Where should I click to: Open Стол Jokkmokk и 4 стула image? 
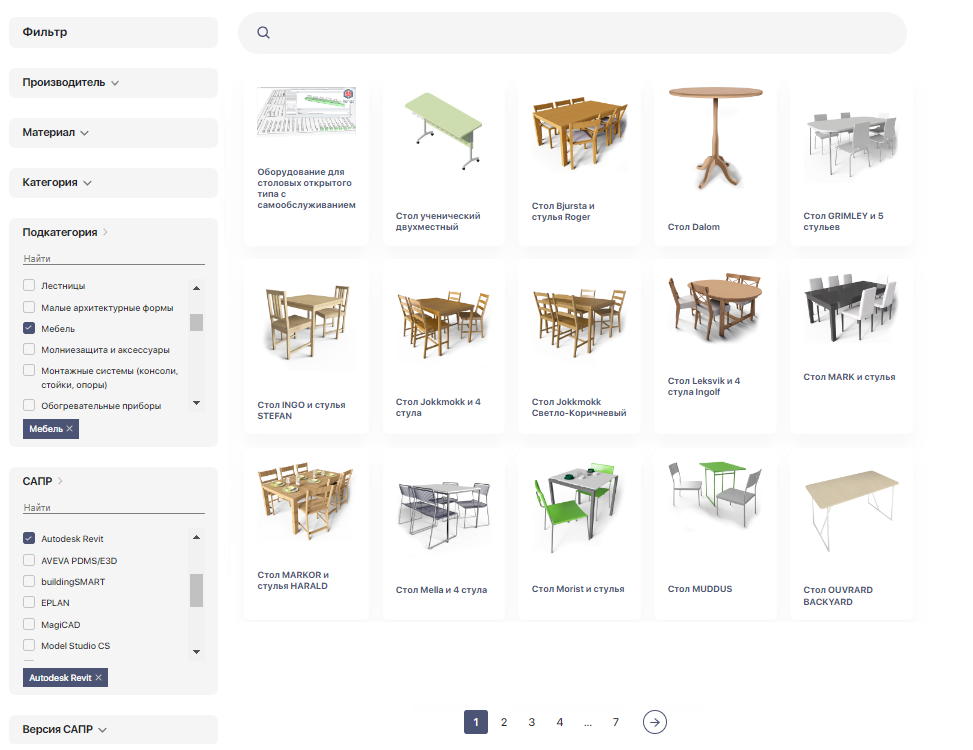pos(443,323)
